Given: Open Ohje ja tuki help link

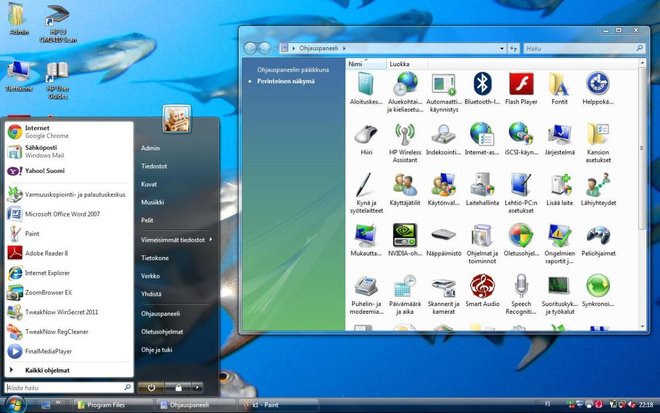Looking at the screenshot, I should pos(157,349).
